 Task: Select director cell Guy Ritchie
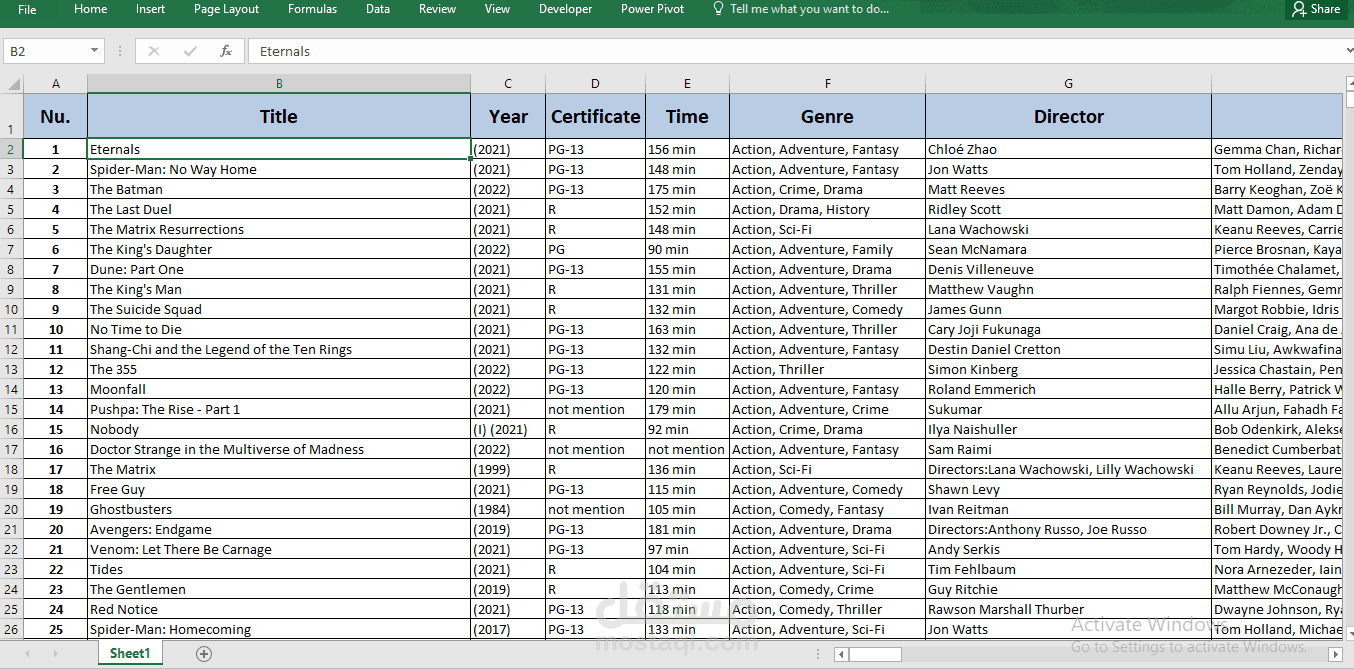point(1068,589)
